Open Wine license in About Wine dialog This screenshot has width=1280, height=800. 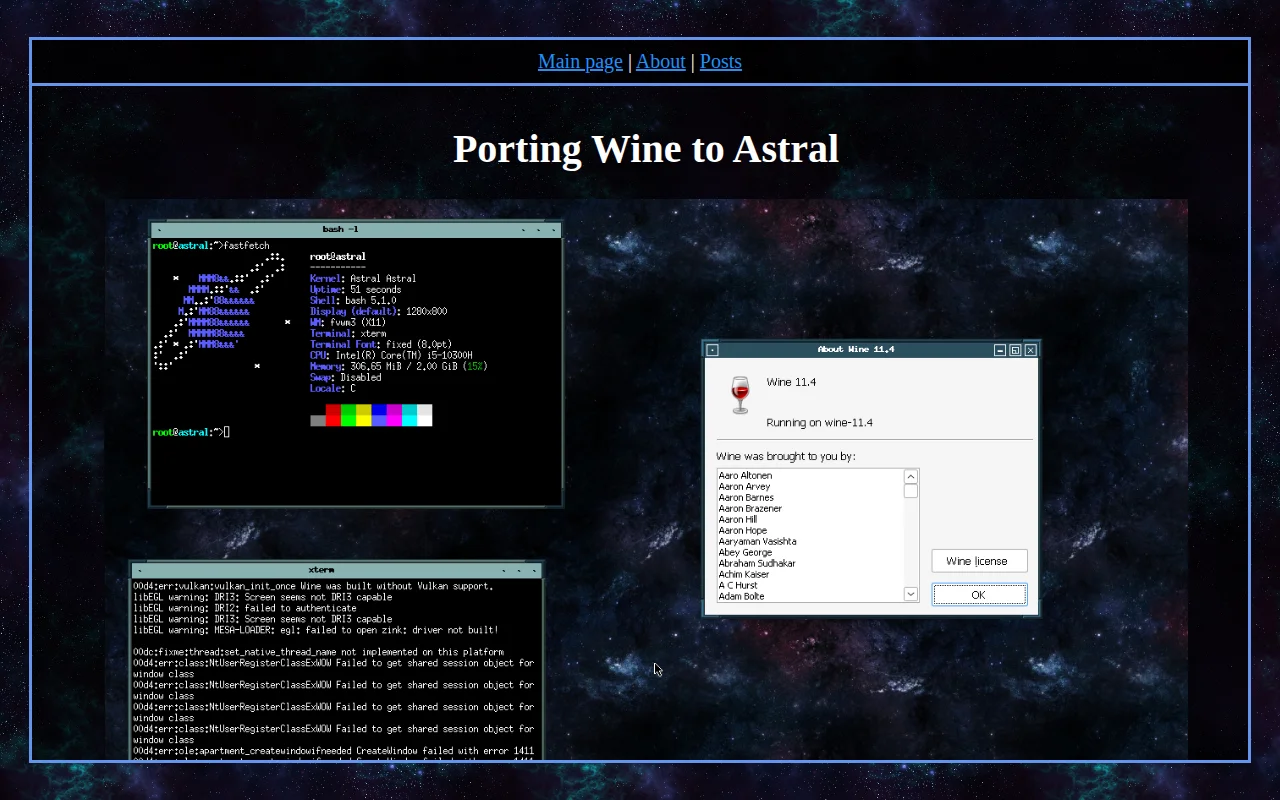pyautogui.click(x=979, y=561)
